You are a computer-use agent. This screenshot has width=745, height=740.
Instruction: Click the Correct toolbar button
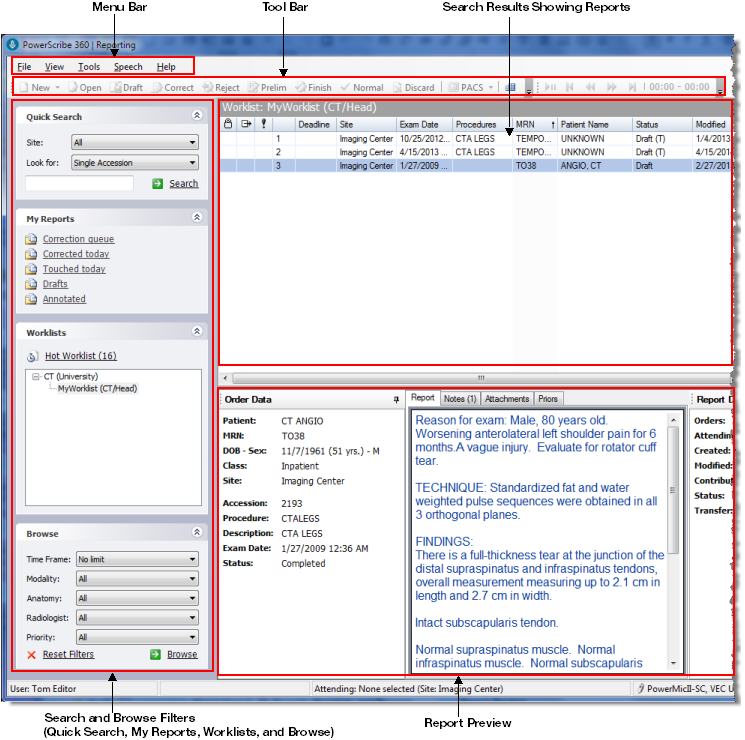pos(173,87)
